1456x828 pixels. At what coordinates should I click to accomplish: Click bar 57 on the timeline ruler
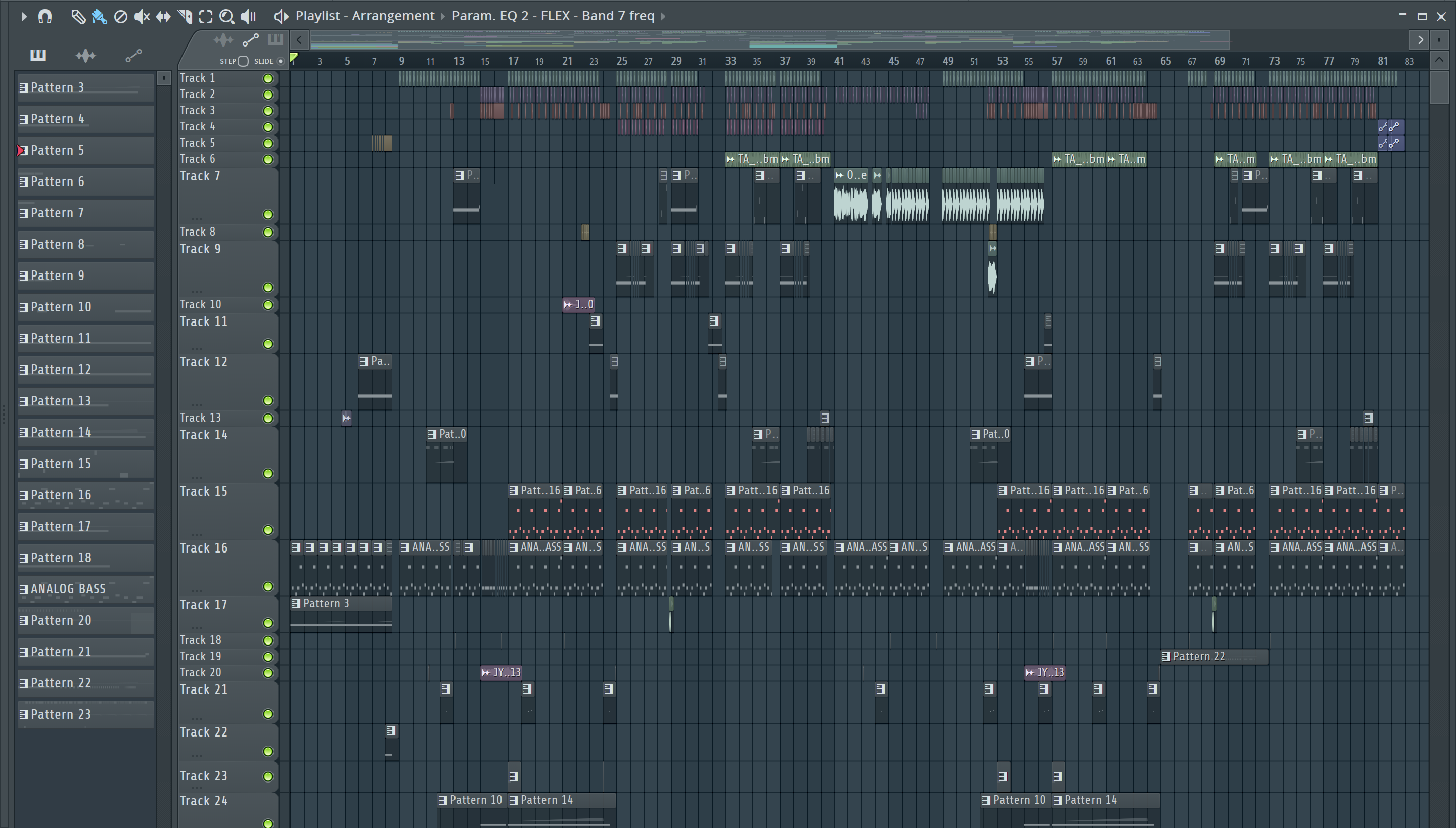(x=1056, y=61)
